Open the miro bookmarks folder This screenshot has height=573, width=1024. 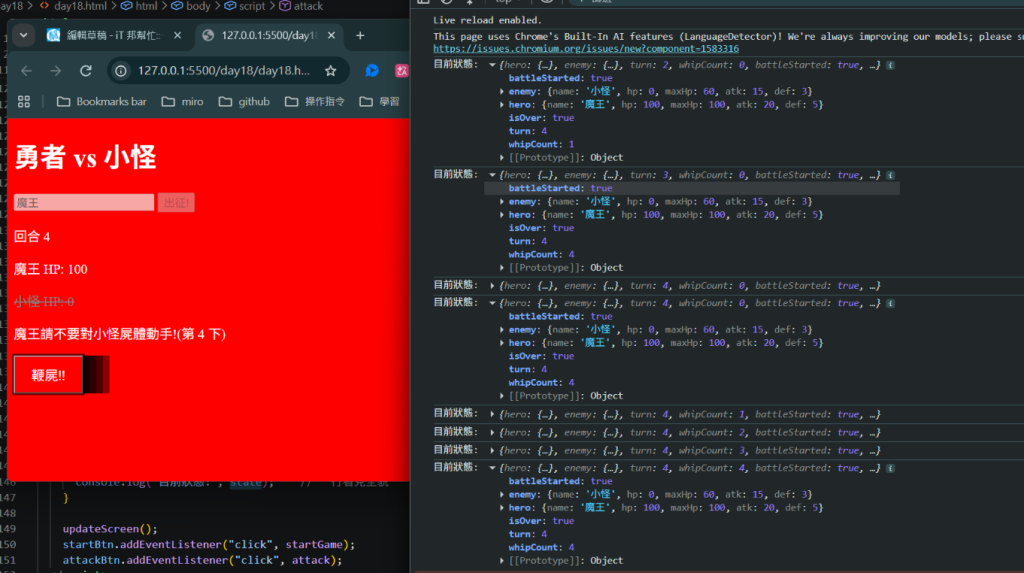click(182, 101)
